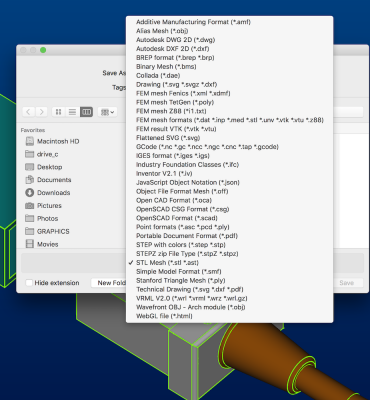Select Portable Document Format (*.pdf)
Image resolution: width=370 pixels, height=400 pixels.
tap(229, 236)
